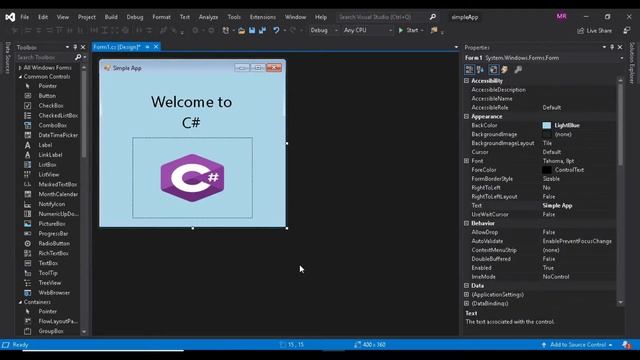
Task: Expand the All Windows Forms group
Action: coord(20,68)
